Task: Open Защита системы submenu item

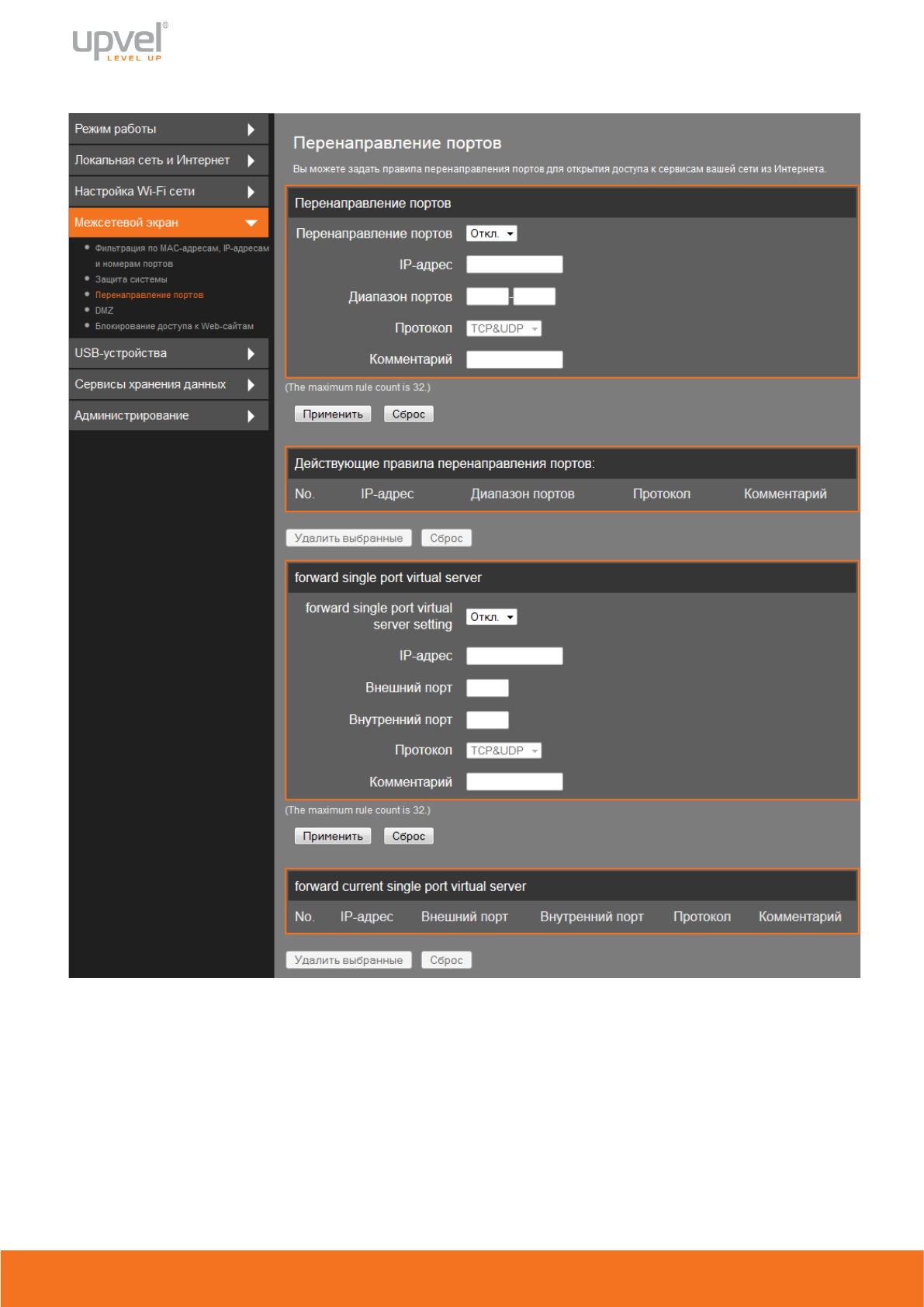Action: tap(131, 279)
